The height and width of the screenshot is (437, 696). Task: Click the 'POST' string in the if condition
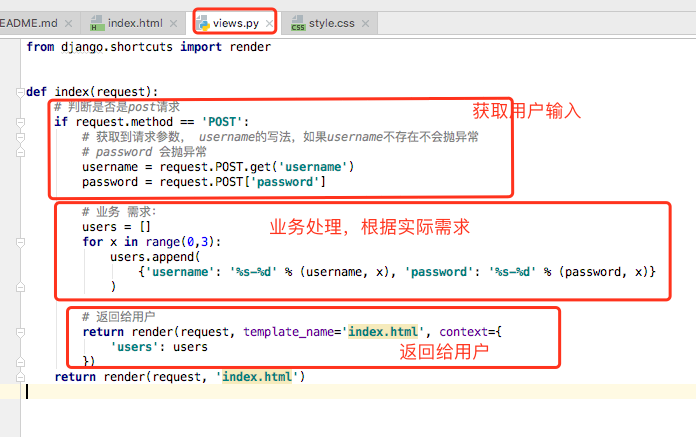pyautogui.click(x=222, y=122)
